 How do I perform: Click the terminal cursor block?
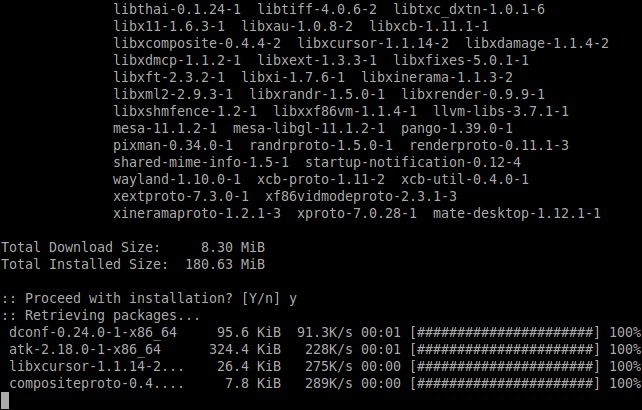pyautogui.click(x=6, y=400)
